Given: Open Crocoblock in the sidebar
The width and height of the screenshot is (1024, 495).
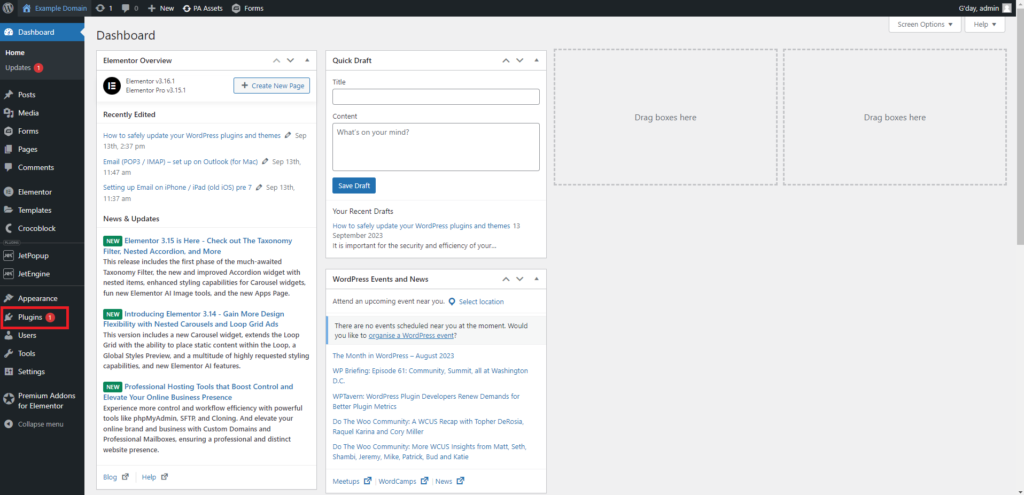Looking at the screenshot, I should point(42,229).
